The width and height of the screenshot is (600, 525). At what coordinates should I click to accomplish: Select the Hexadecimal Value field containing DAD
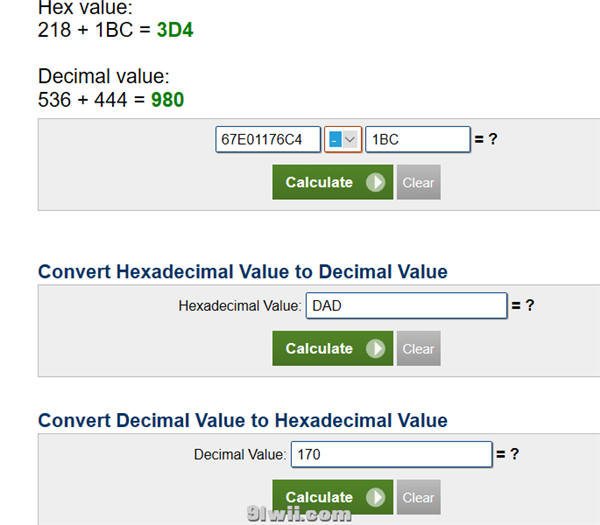coord(407,305)
